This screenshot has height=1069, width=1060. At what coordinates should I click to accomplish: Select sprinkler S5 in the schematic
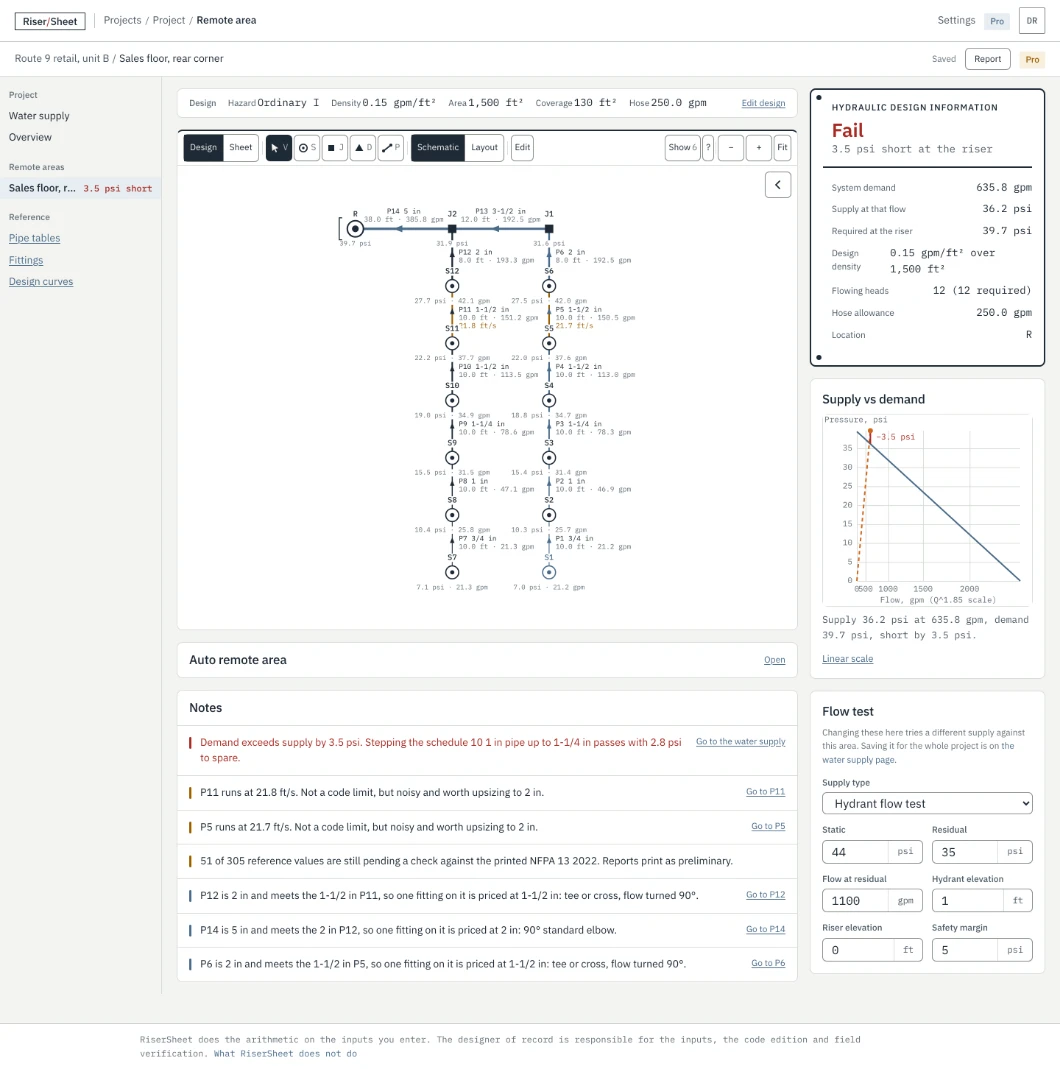549,344
